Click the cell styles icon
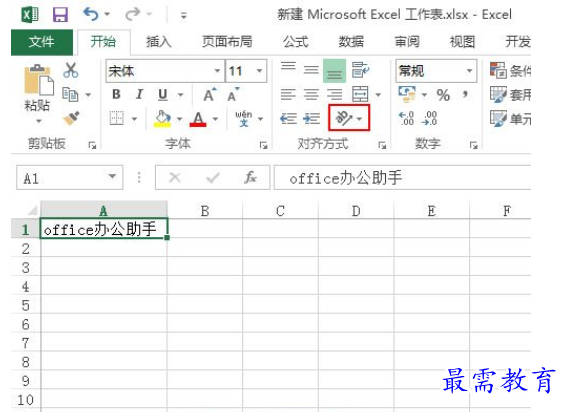 498,118
